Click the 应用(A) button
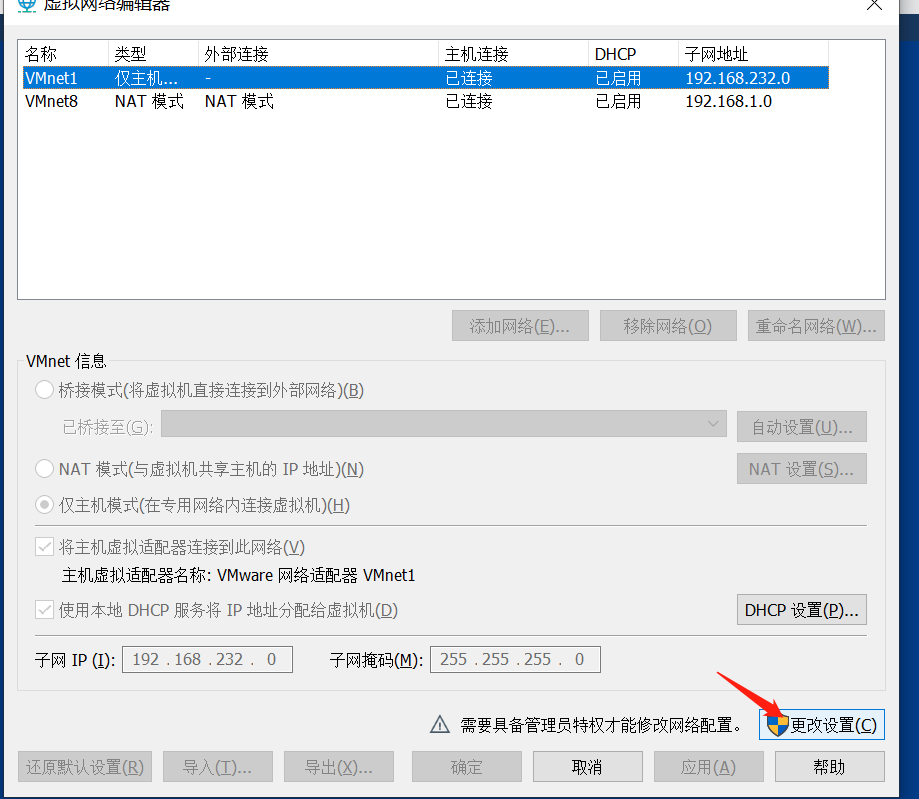The image size is (919, 799). pyautogui.click(x=709, y=767)
